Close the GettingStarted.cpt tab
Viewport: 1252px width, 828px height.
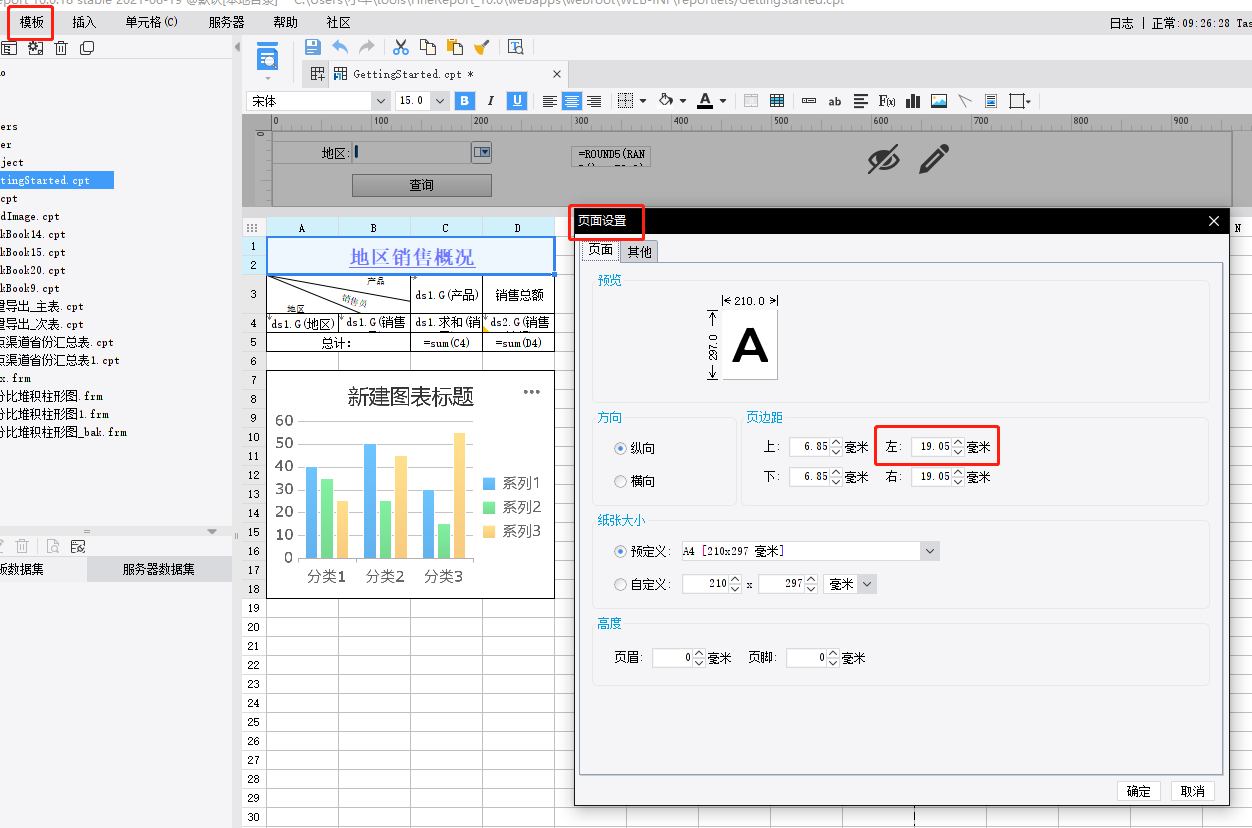point(557,74)
